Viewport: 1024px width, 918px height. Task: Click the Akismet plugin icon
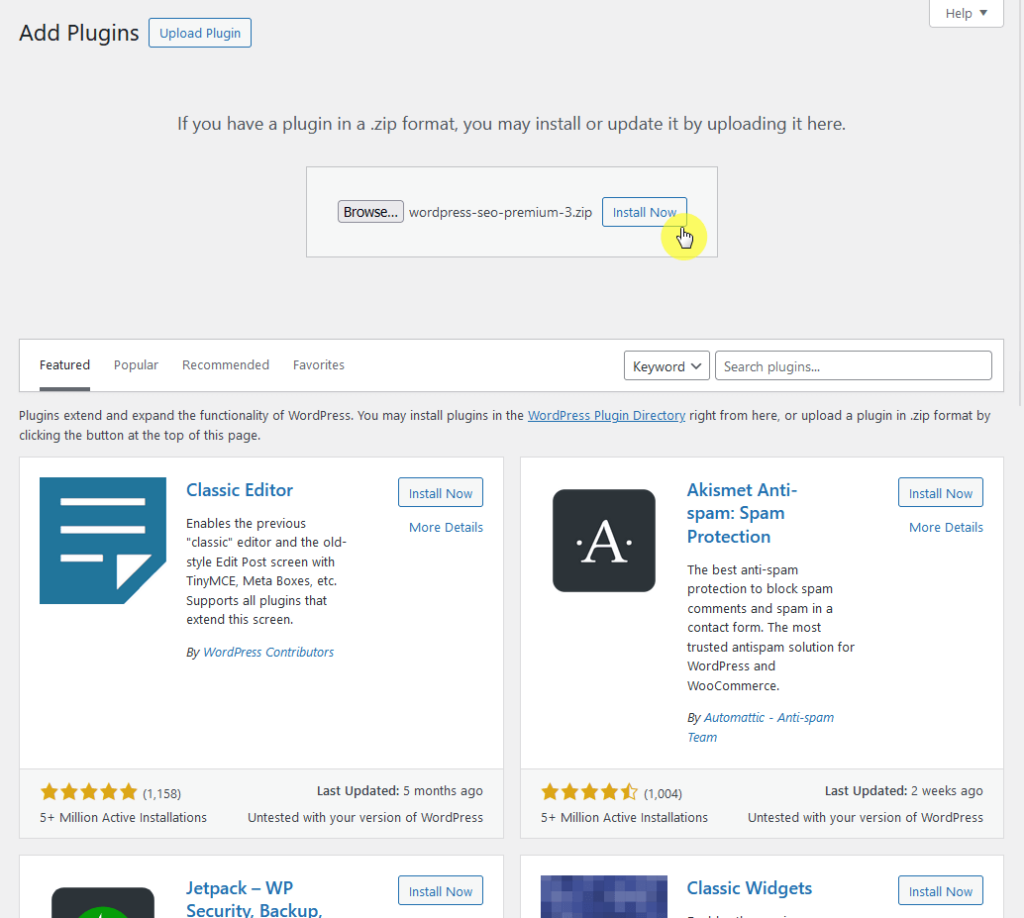(x=604, y=541)
